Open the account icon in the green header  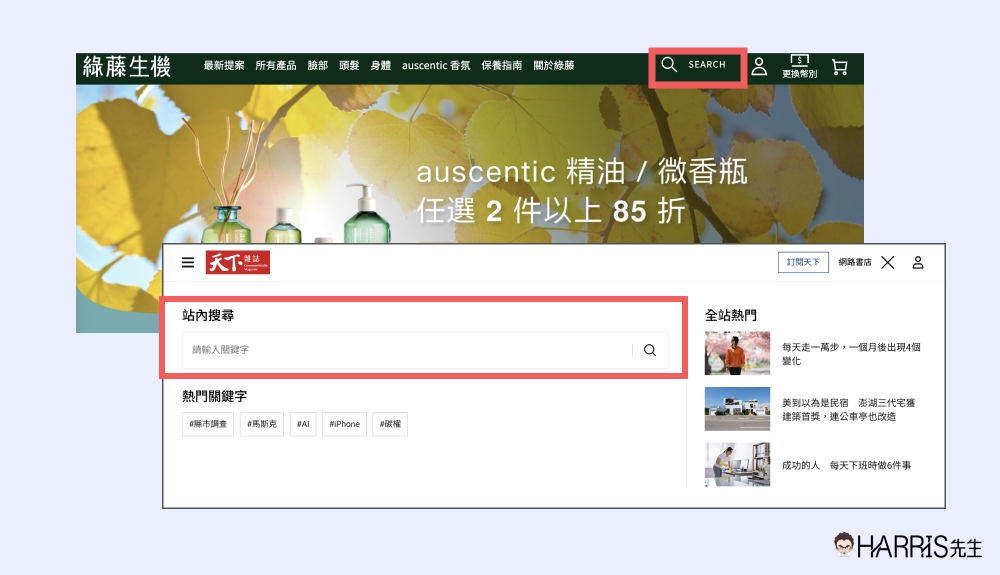coord(759,66)
